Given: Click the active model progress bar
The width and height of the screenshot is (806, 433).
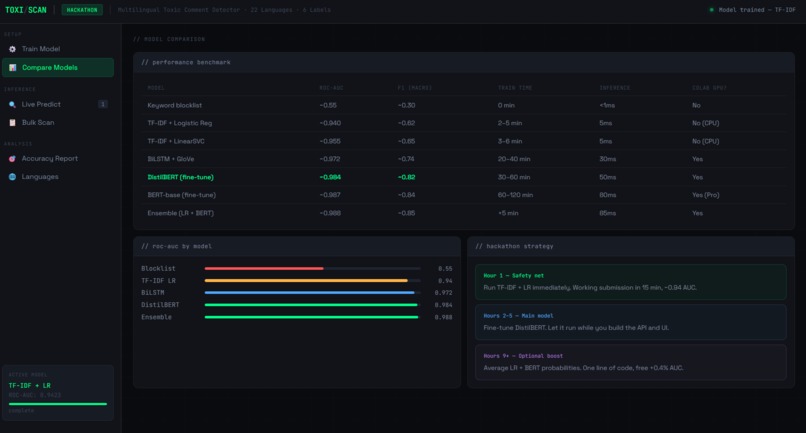Looking at the screenshot, I should click(58, 404).
